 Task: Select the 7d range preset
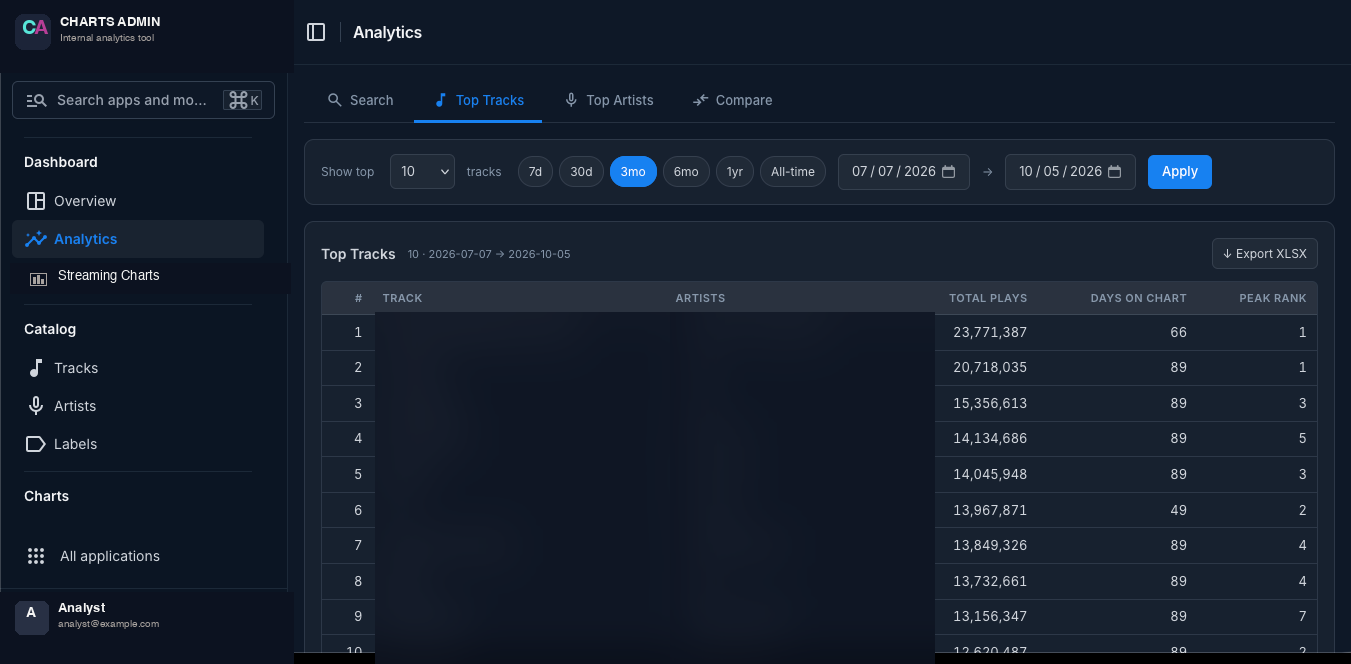(535, 172)
